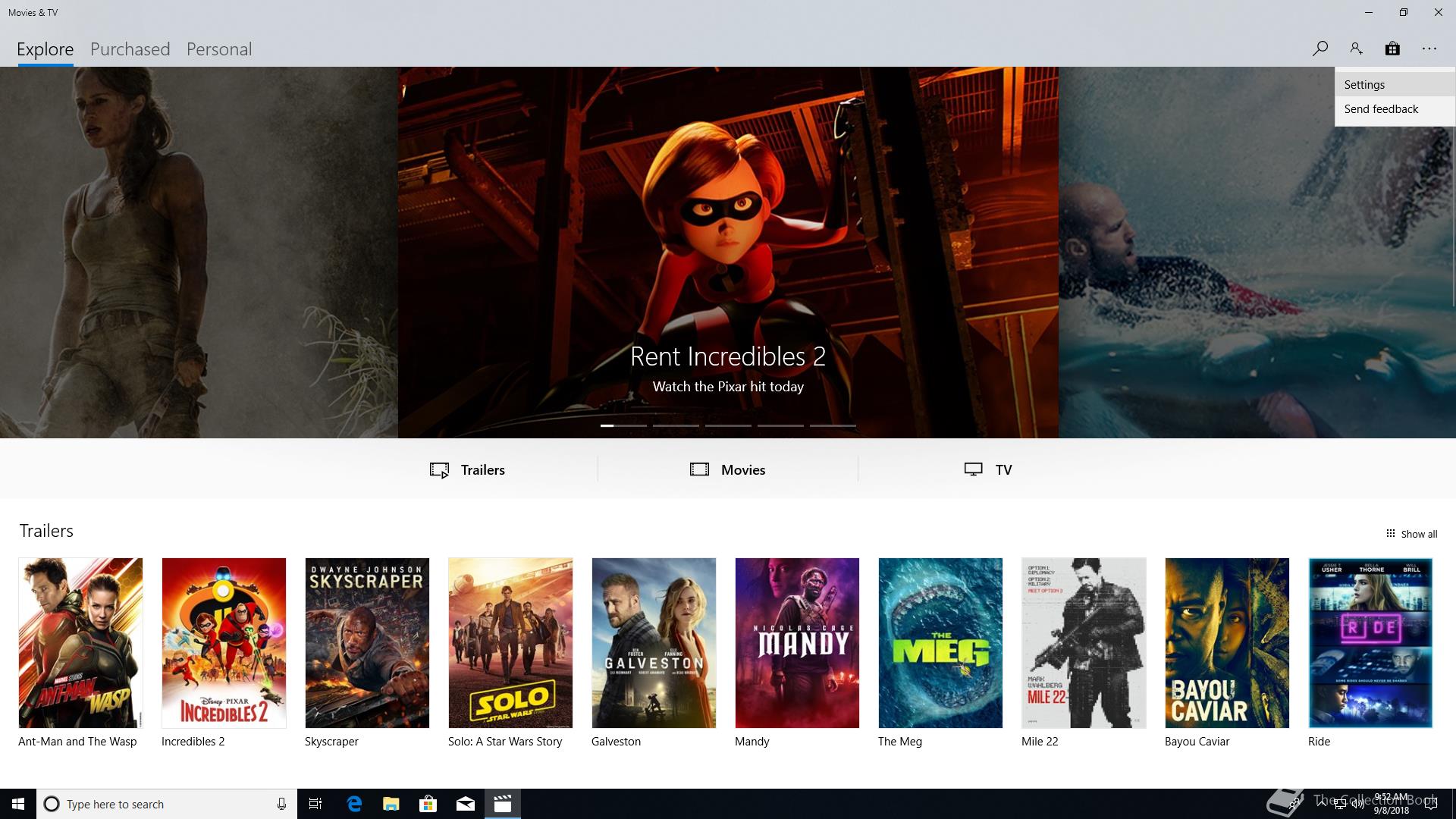Click the TV monitor icon
This screenshot has width=1456, height=819.
pyautogui.click(x=973, y=469)
